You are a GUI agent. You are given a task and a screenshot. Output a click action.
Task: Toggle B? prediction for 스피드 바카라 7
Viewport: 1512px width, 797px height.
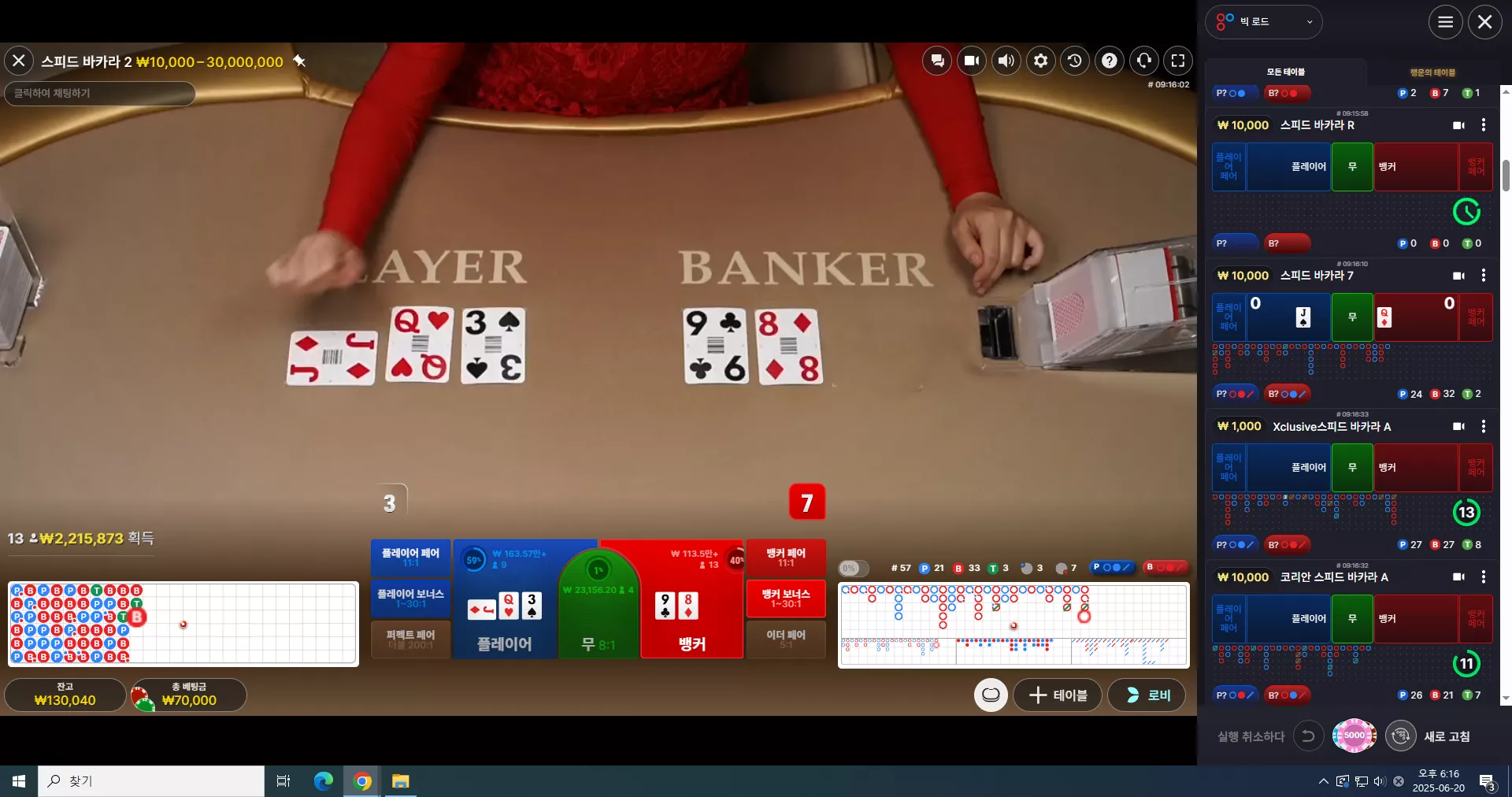pyautogui.click(x=1287, y=394)
